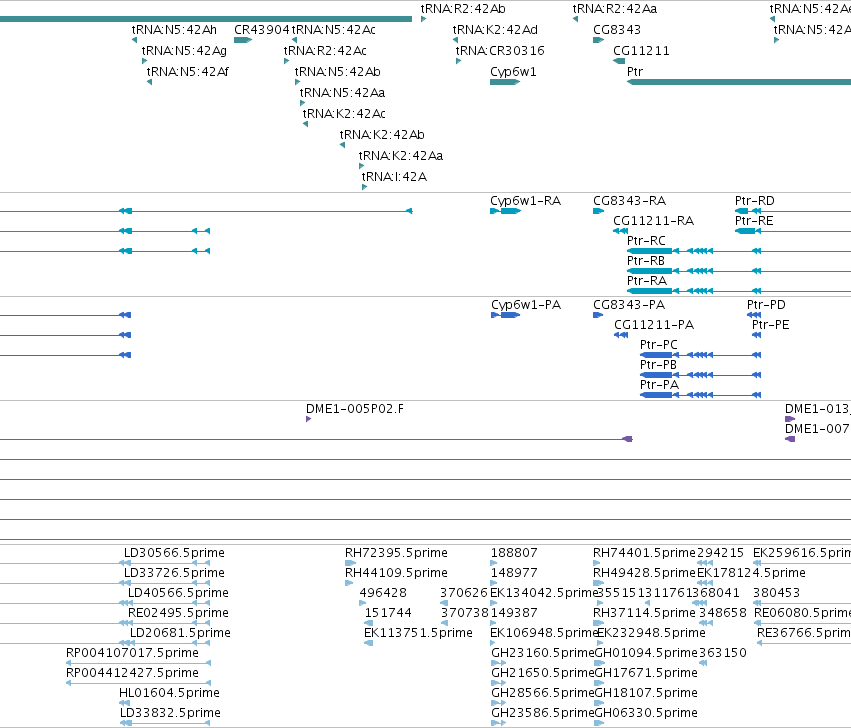Select the Ptr gene span bar
Viewport: 851px width, 728px height.
pyautogui.click(x=739, y=83)
